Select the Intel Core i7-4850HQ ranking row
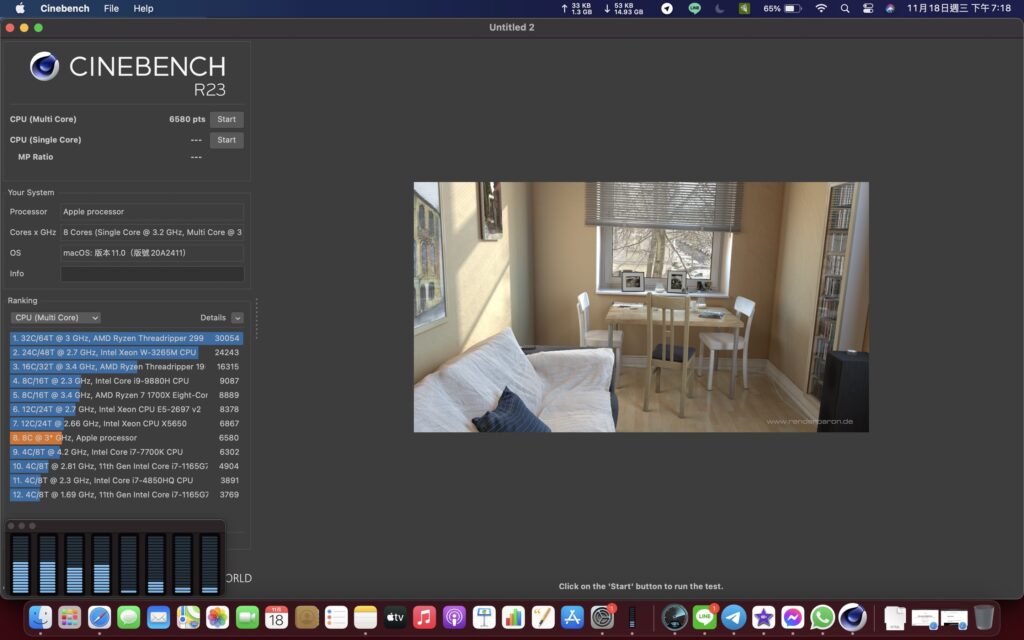 tap(126, 481)
